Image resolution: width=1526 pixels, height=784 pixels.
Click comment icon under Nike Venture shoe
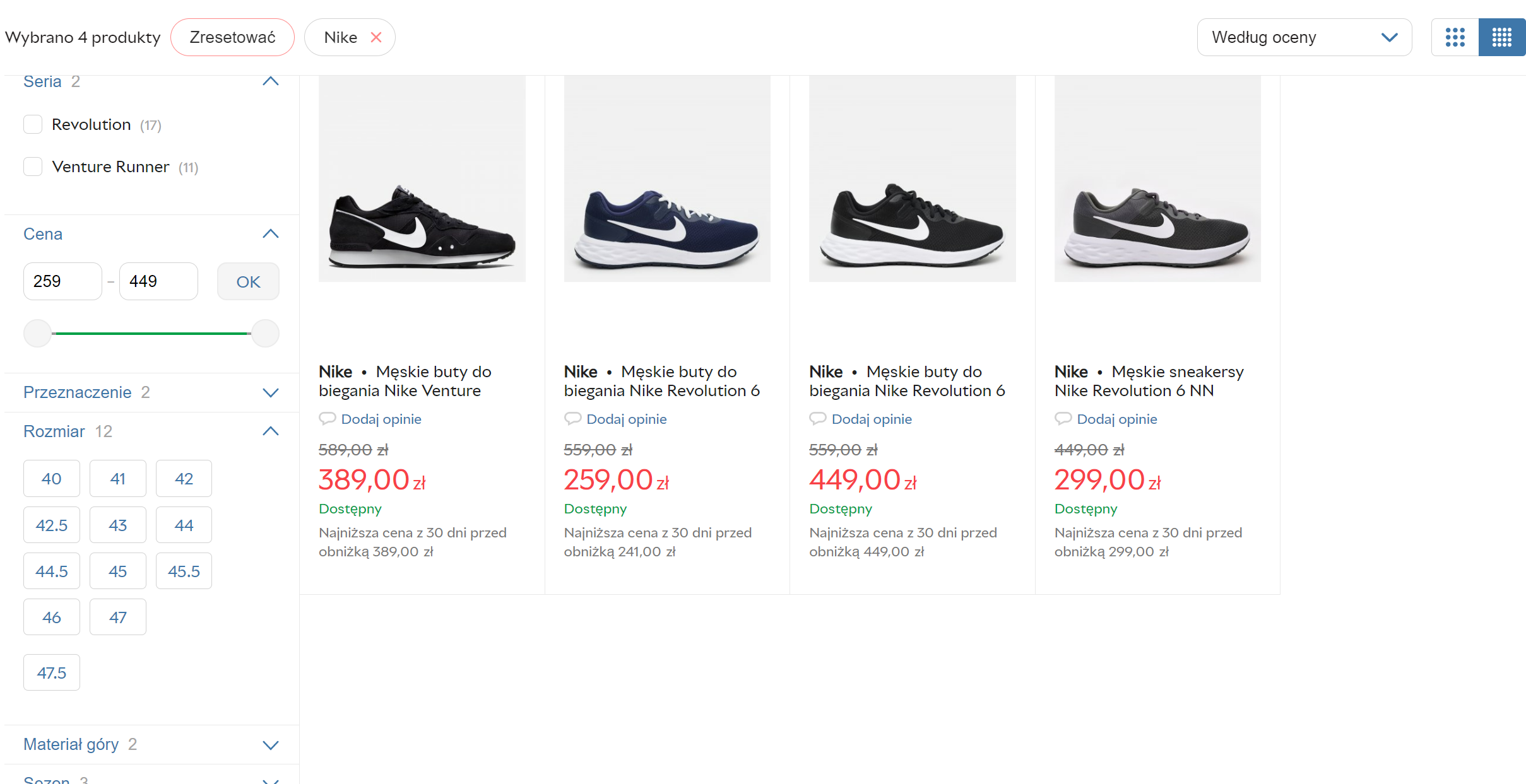coord(327,418)
